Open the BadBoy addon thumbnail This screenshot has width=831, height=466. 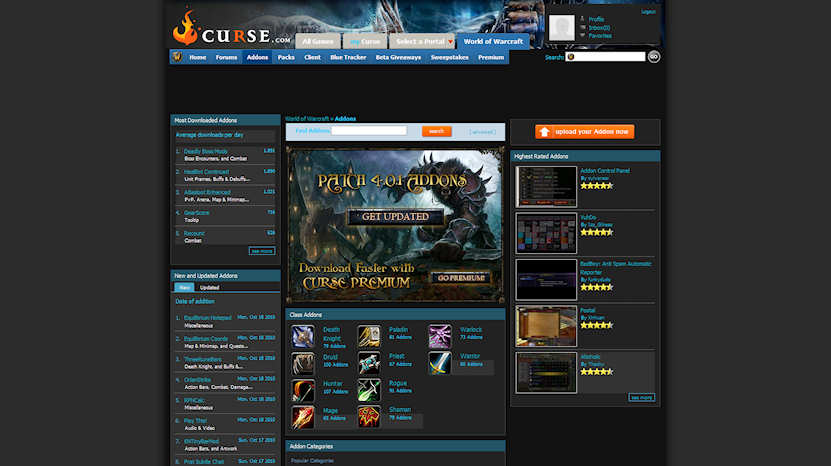(x=546, y=279)
